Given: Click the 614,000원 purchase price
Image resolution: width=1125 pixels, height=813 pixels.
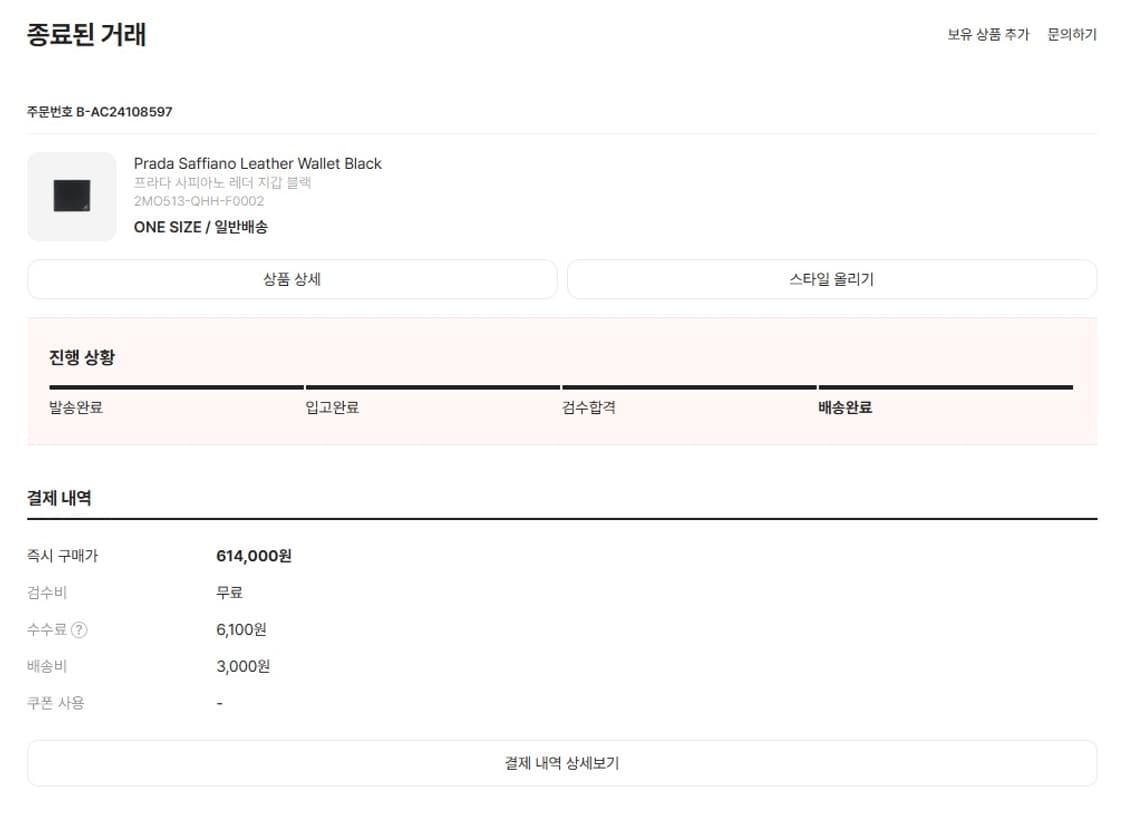Looking at the screenshot, I should (254, 556).
